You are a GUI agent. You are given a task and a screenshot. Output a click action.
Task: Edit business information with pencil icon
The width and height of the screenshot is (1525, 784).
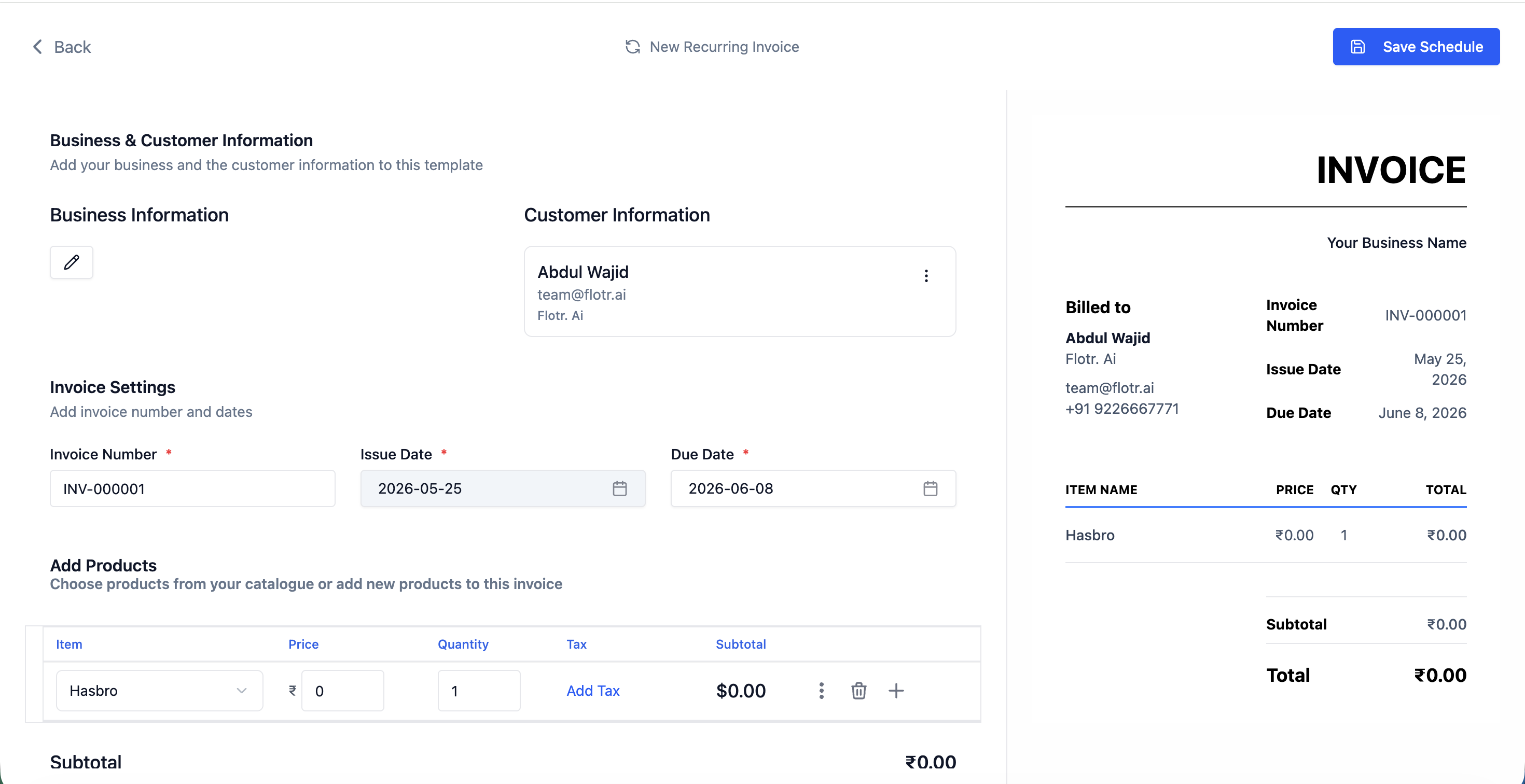(x=71, y=262)
